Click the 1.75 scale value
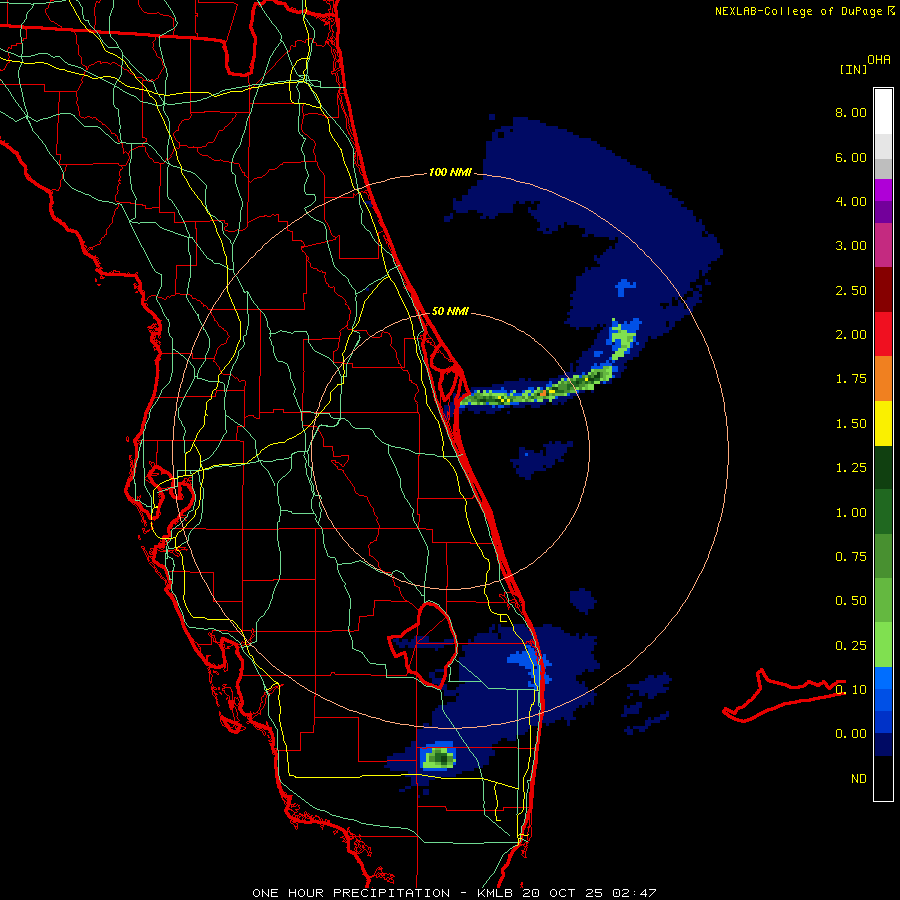This screenshot has width=900, height=900. click(851, 379)
